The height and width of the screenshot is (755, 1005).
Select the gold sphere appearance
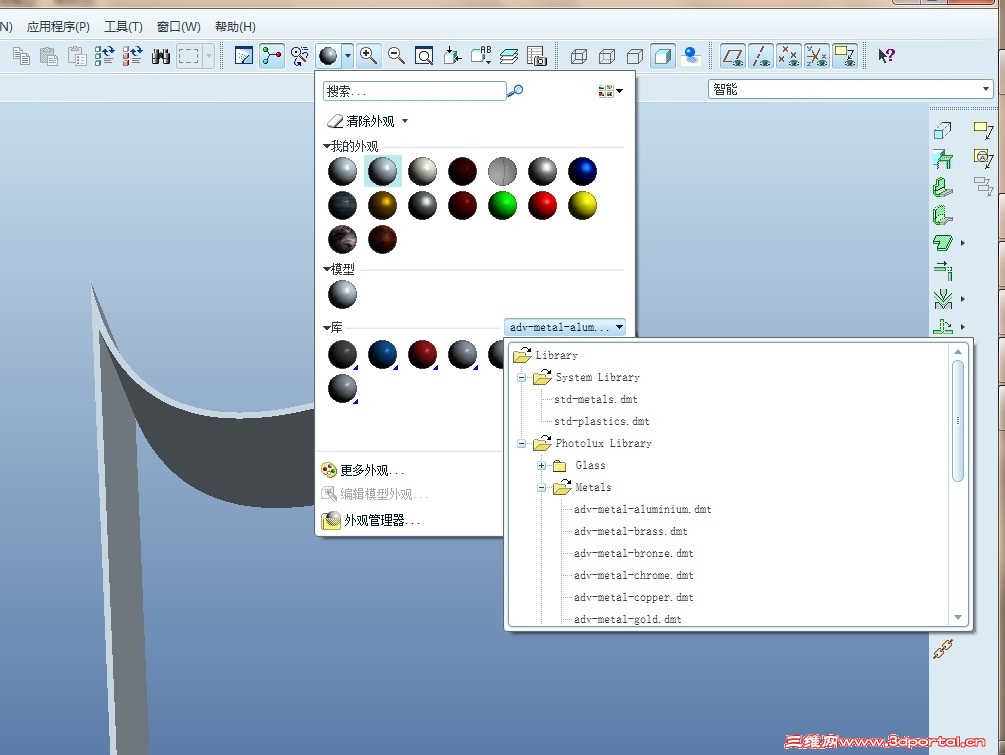click(x=382, y=205)
